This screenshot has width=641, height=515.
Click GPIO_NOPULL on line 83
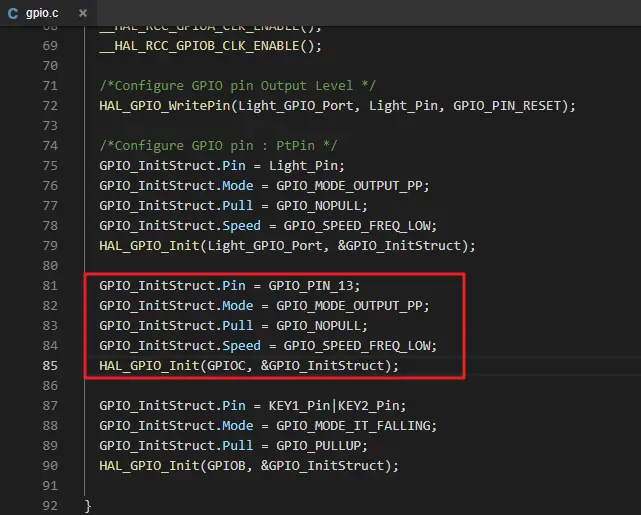[x=318, y=326]
